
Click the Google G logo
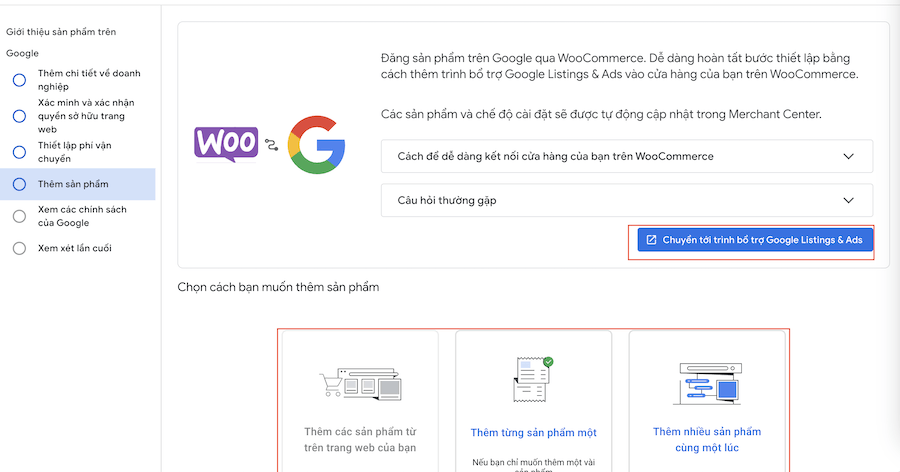[x=316, y=145]
